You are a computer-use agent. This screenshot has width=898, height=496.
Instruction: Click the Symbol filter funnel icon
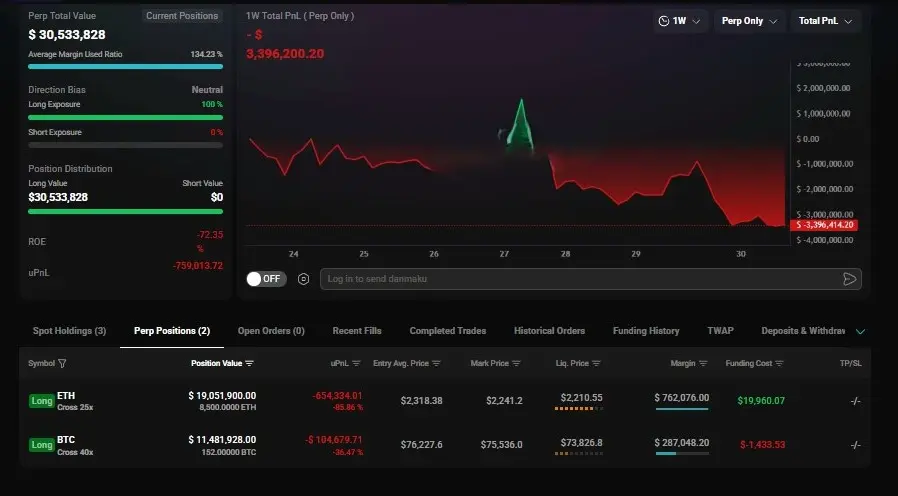62,364
